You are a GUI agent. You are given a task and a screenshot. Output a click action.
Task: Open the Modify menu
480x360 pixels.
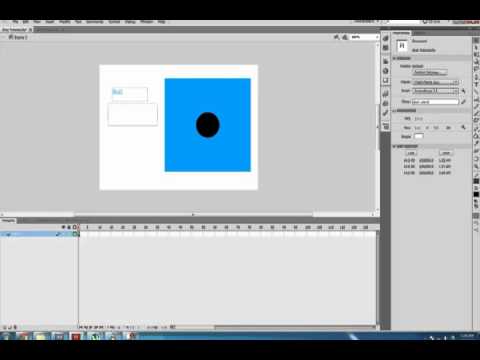pos(65,22)
